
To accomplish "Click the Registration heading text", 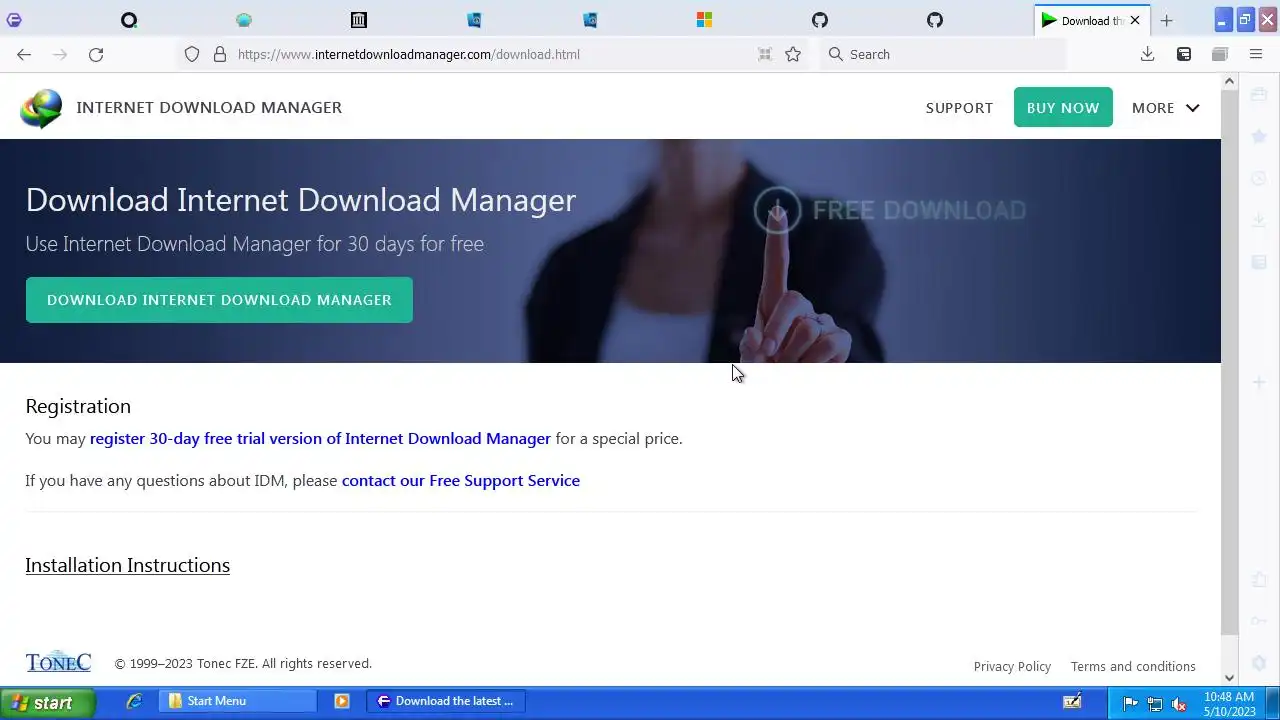I will point(78,406).
